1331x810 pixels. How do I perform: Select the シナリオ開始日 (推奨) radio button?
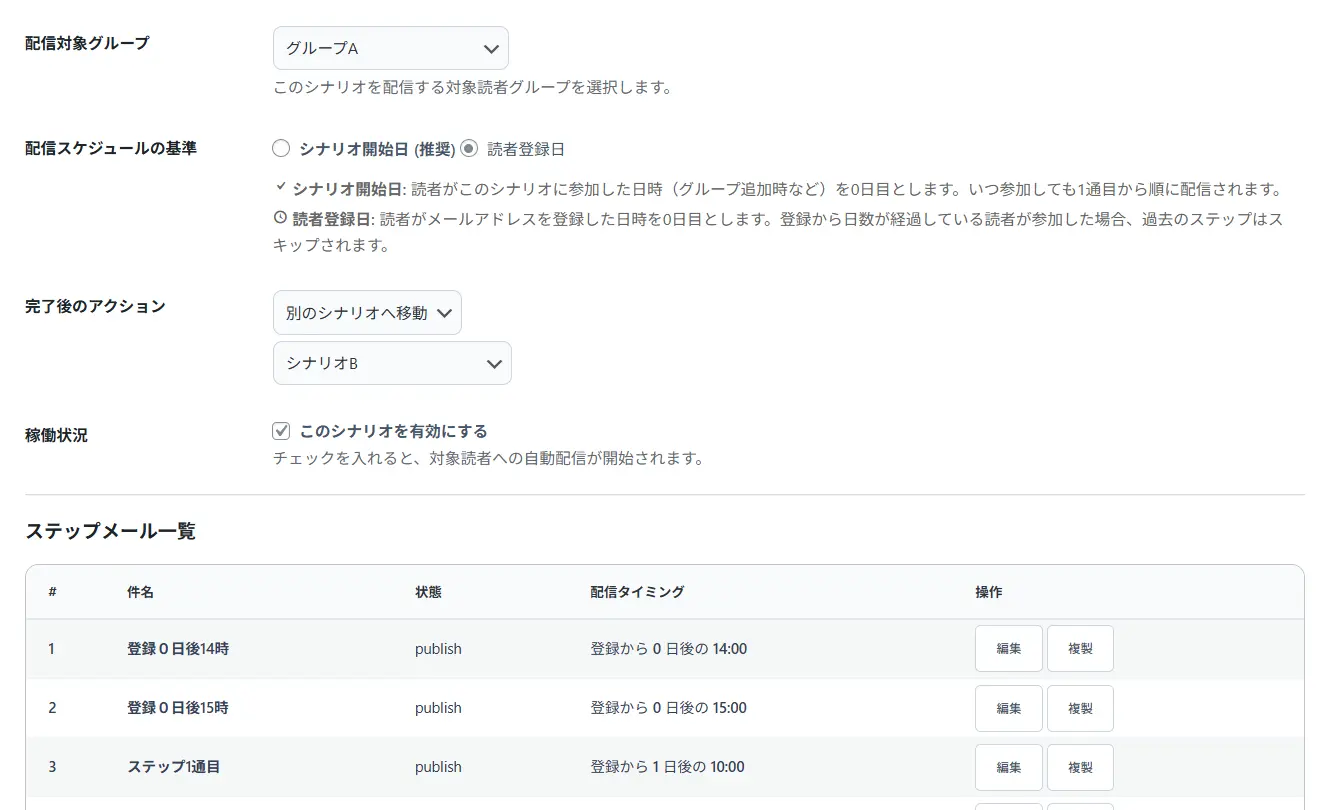pyautogui.click(x=281, y=148)
